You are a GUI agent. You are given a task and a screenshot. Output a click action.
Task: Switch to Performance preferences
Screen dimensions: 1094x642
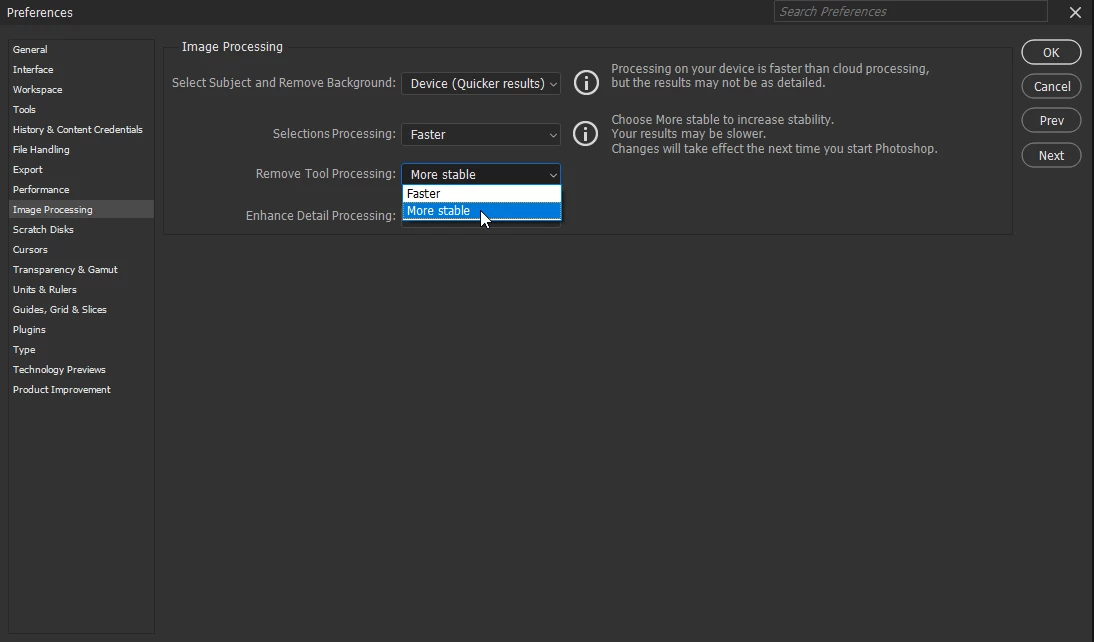pos(81,190)
